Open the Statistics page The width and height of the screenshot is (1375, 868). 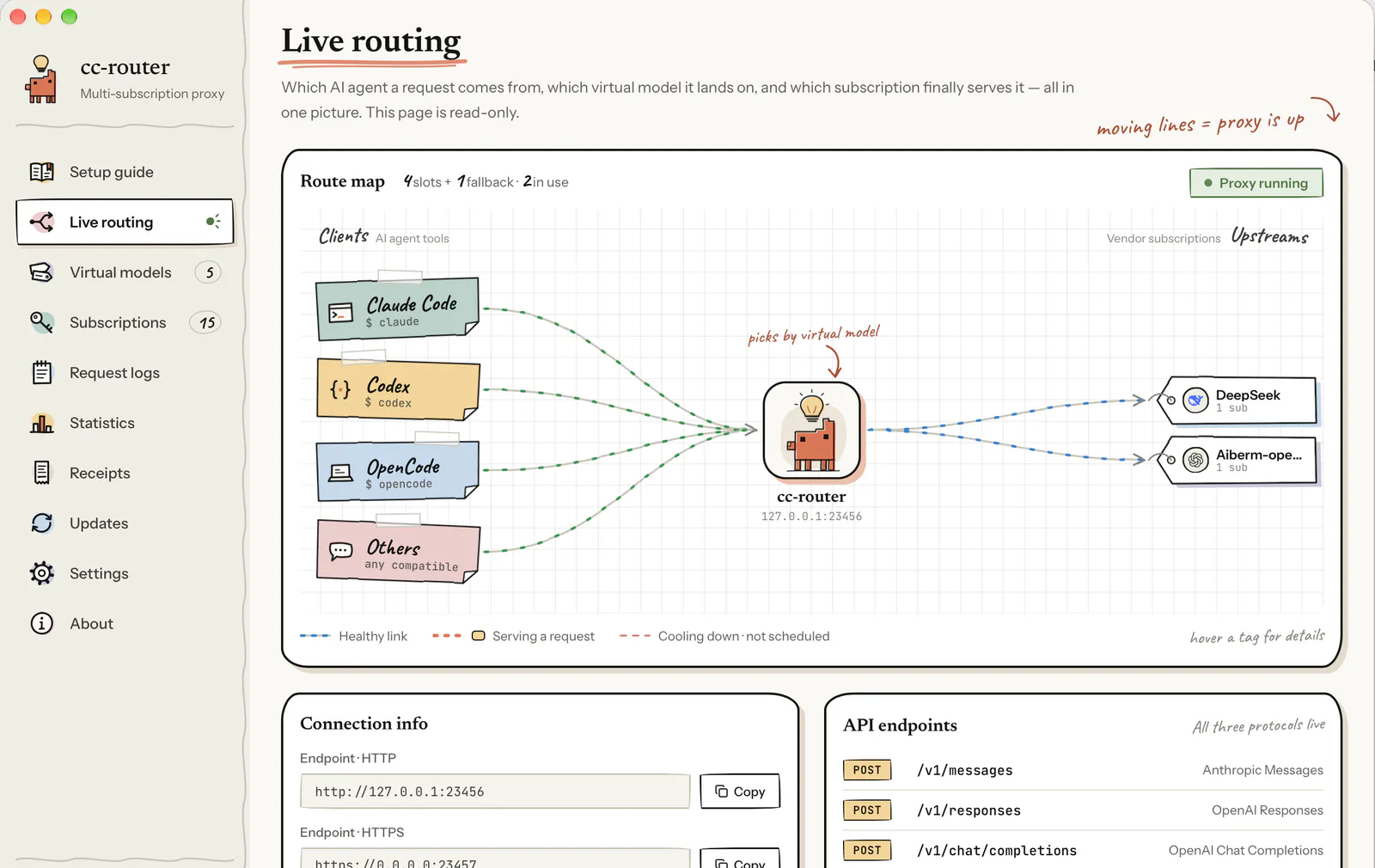[x=125, y=423]
